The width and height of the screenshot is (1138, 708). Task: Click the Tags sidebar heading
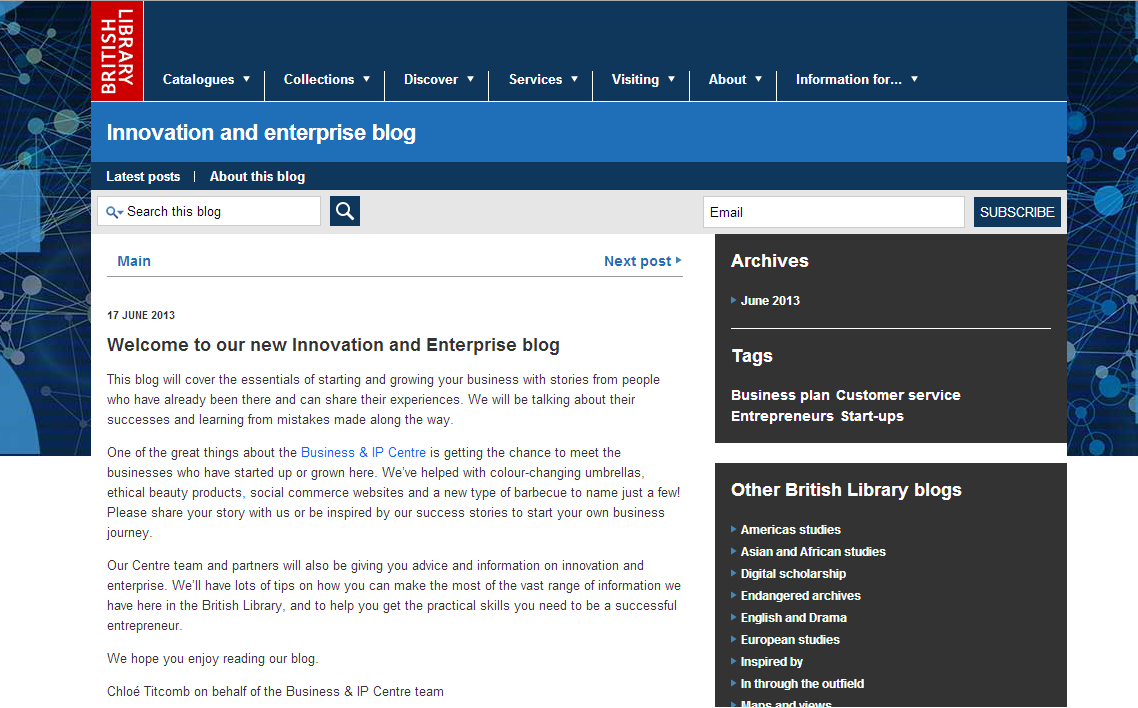[x=752, y=356]
